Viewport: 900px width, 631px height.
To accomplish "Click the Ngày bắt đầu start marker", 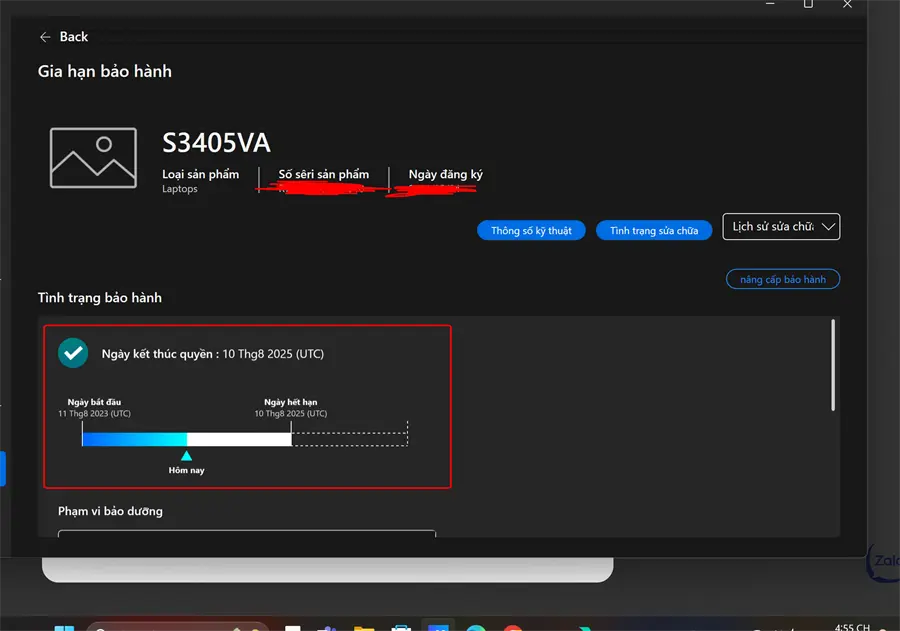I will click(82, 433).
